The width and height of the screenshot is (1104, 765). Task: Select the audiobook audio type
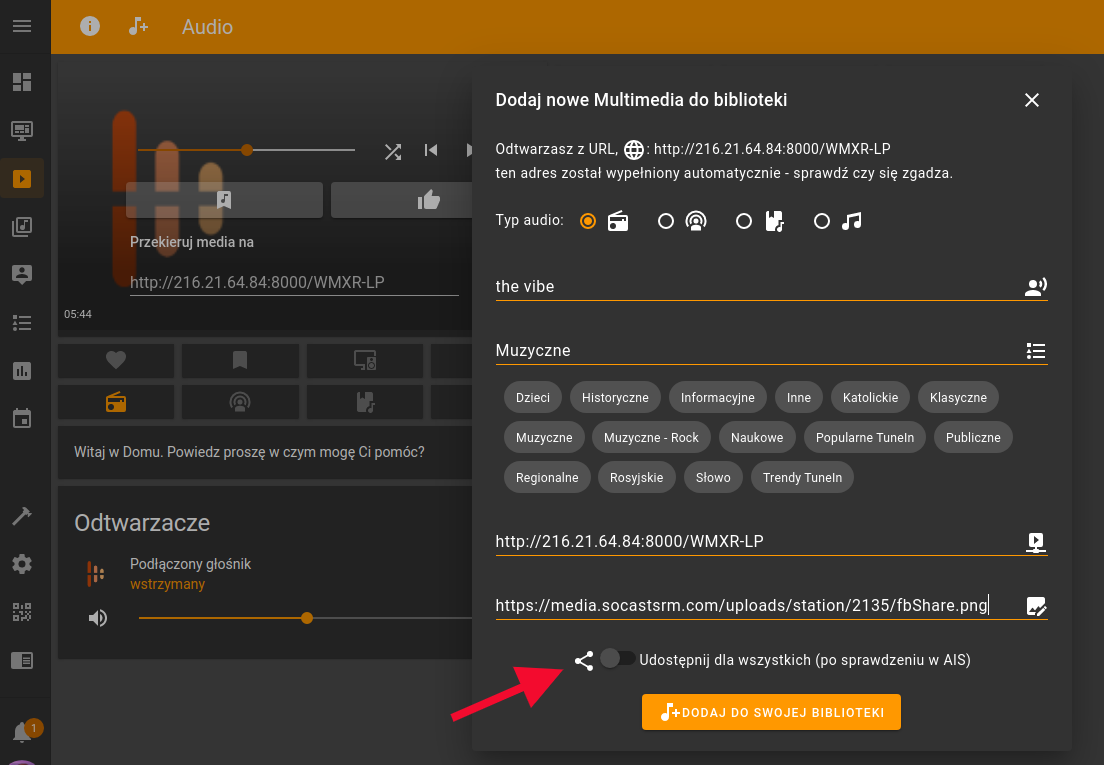tap(744, 221)
